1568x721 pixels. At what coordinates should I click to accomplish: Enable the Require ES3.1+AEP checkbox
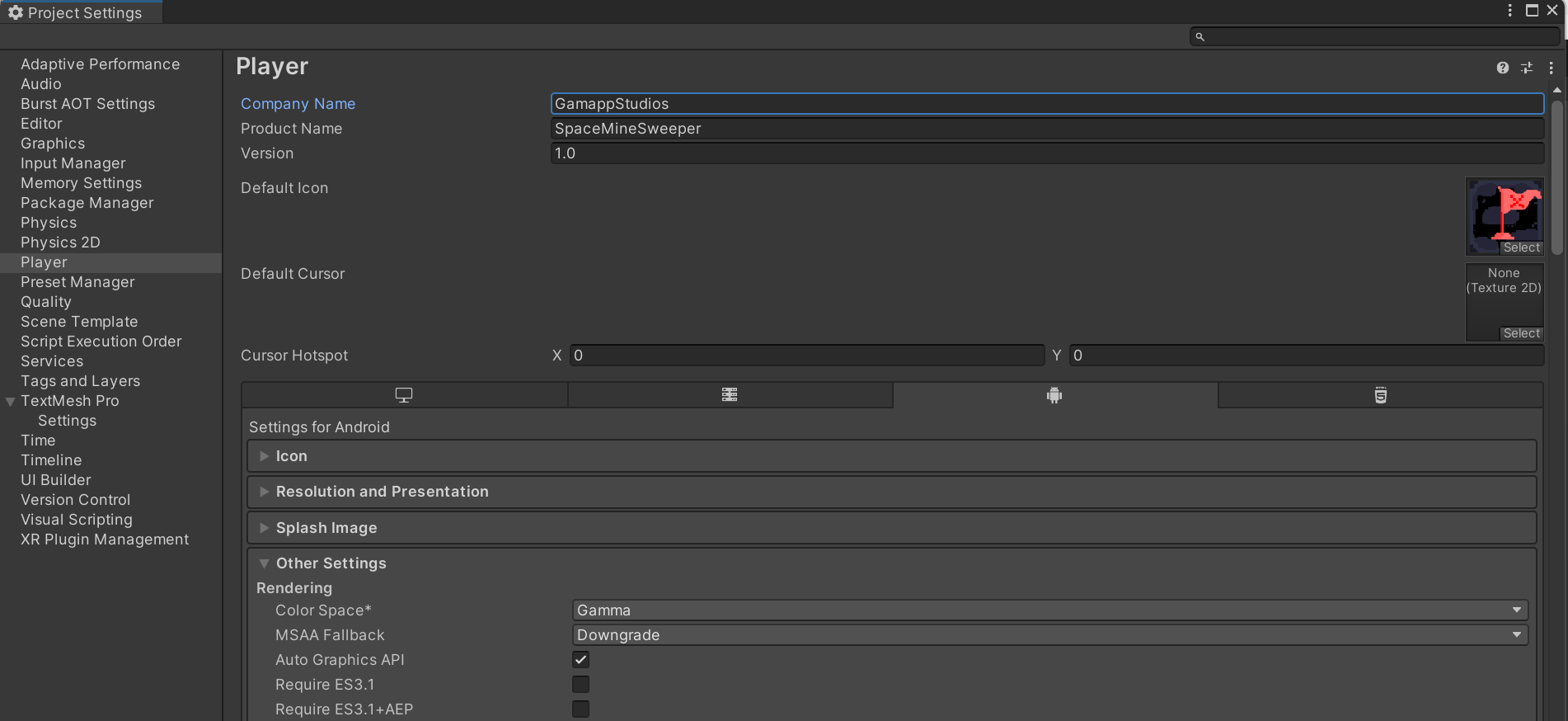[581, 709]
